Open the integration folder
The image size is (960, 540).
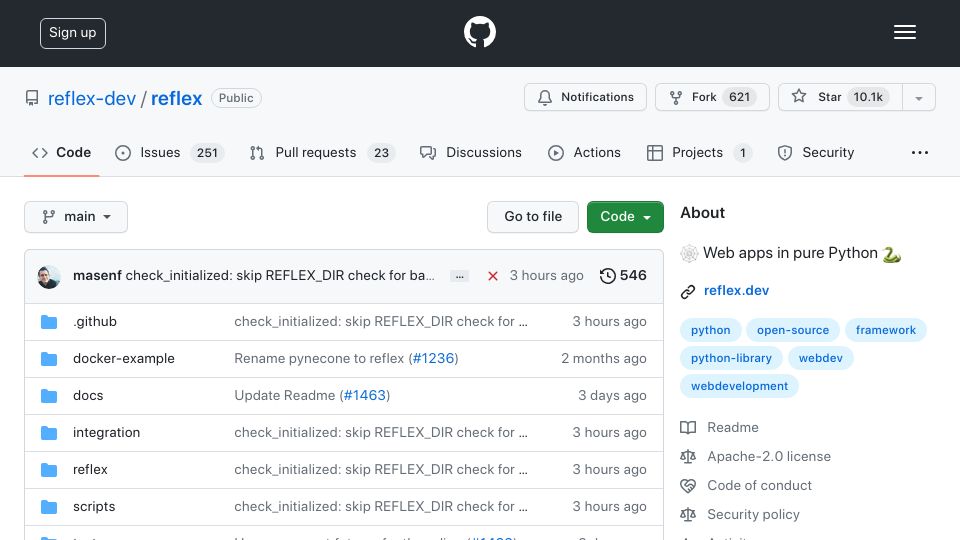pyautogui.click(x=107, y=432)
